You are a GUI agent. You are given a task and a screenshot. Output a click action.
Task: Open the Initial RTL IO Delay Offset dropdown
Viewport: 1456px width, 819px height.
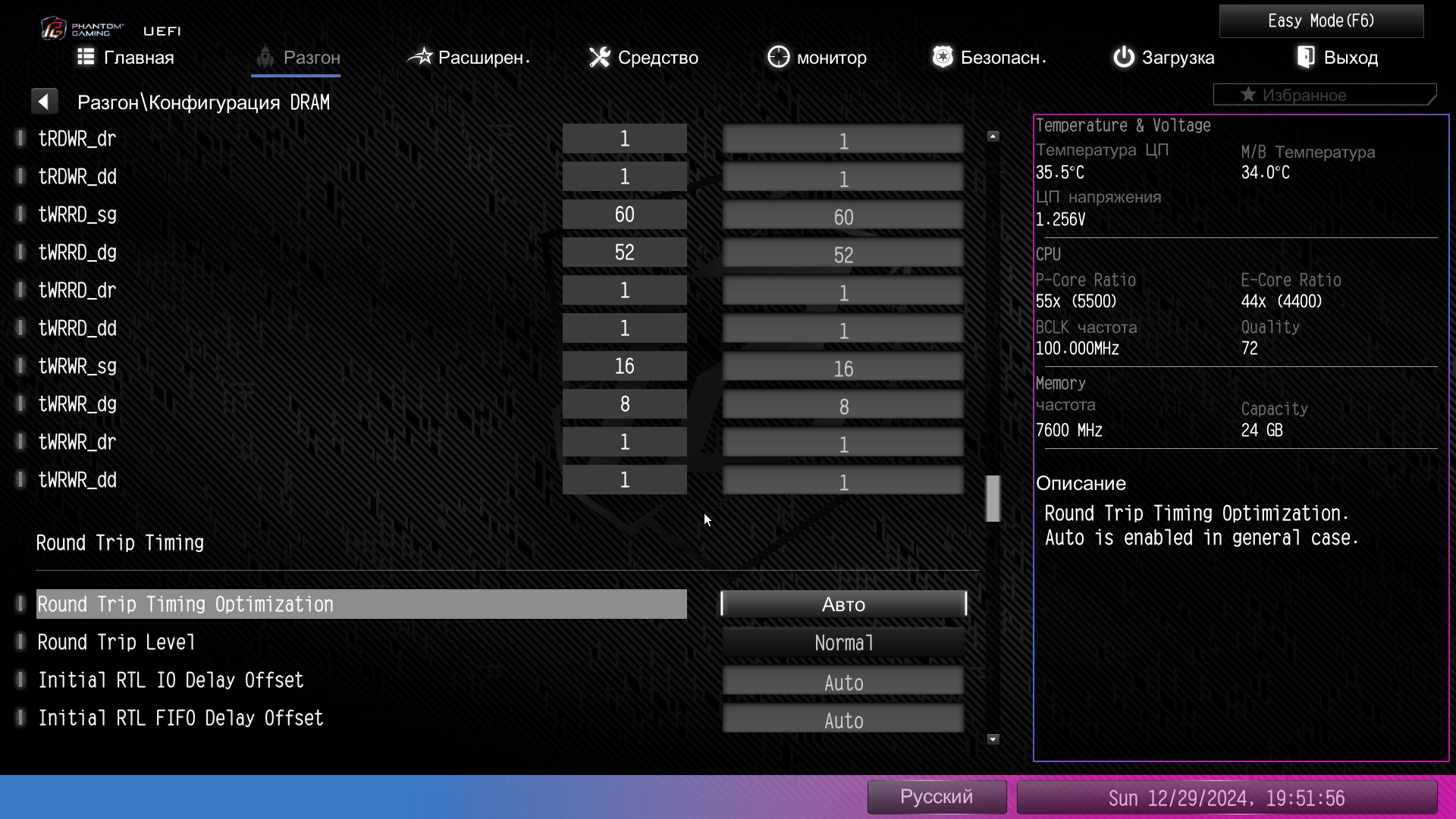(x=843, y=682)
